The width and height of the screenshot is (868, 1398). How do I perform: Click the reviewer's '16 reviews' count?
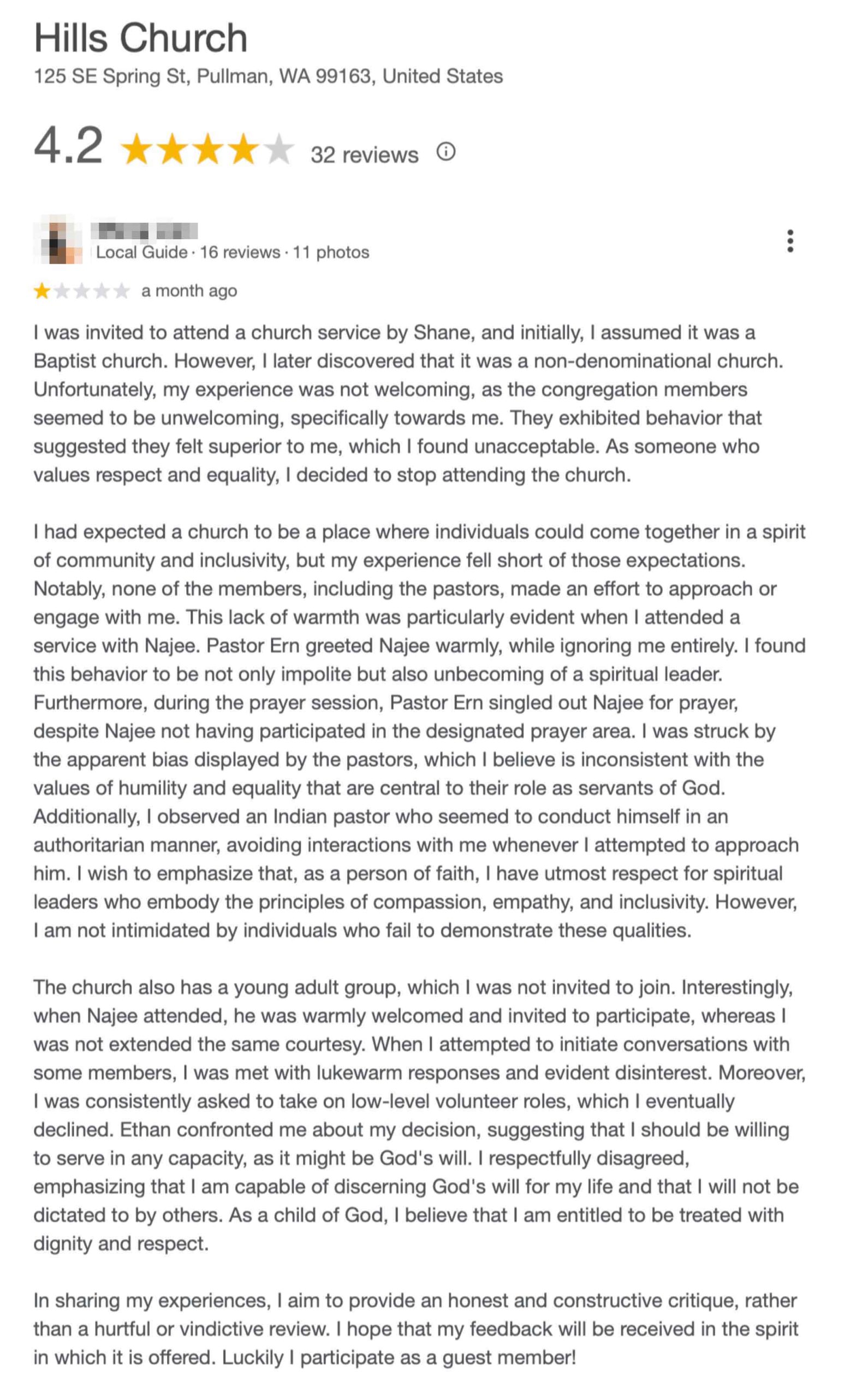(x=240, y=253)
